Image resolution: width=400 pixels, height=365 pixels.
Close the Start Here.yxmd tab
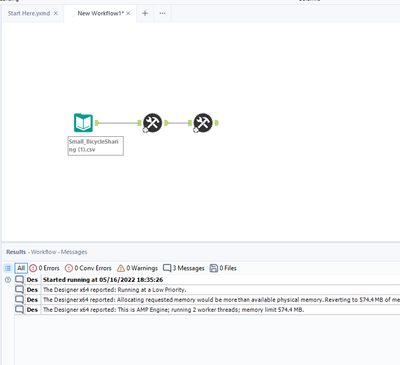pos(56,13)
